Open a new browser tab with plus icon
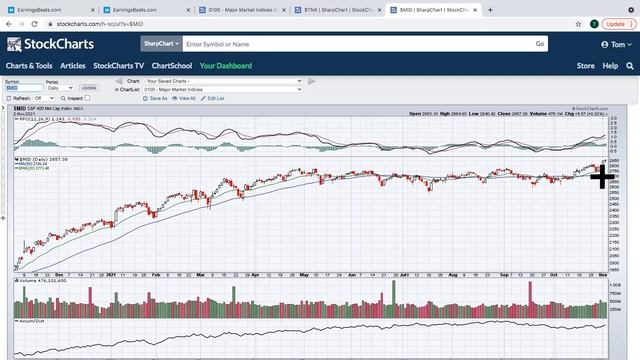640x360 pixels. coord(490,10)
